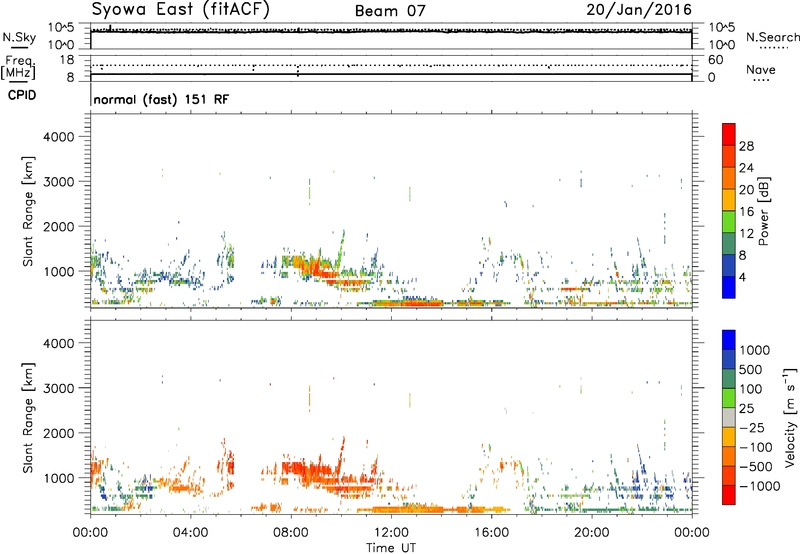Click the "Power [dB]" colorbar title
Image resolution: width=800 pixels, height=554 pixels.
pyautogui.click(x=764, y=211)
